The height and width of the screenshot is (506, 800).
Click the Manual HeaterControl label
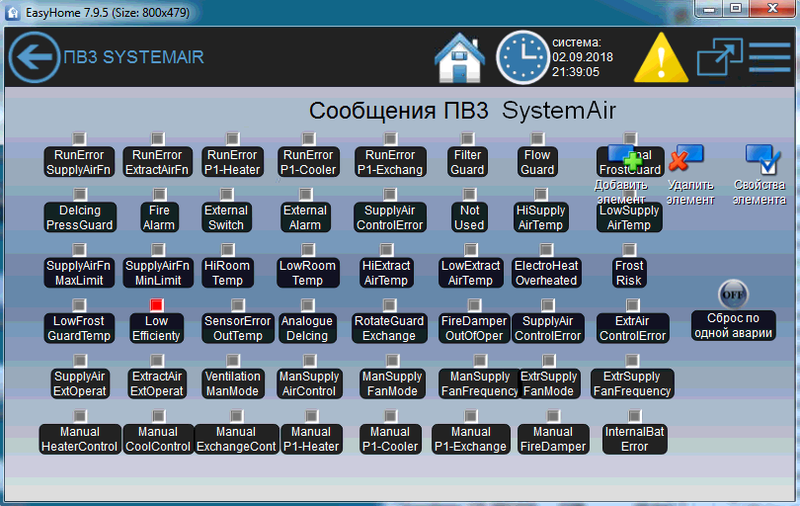tap(79, 439)
